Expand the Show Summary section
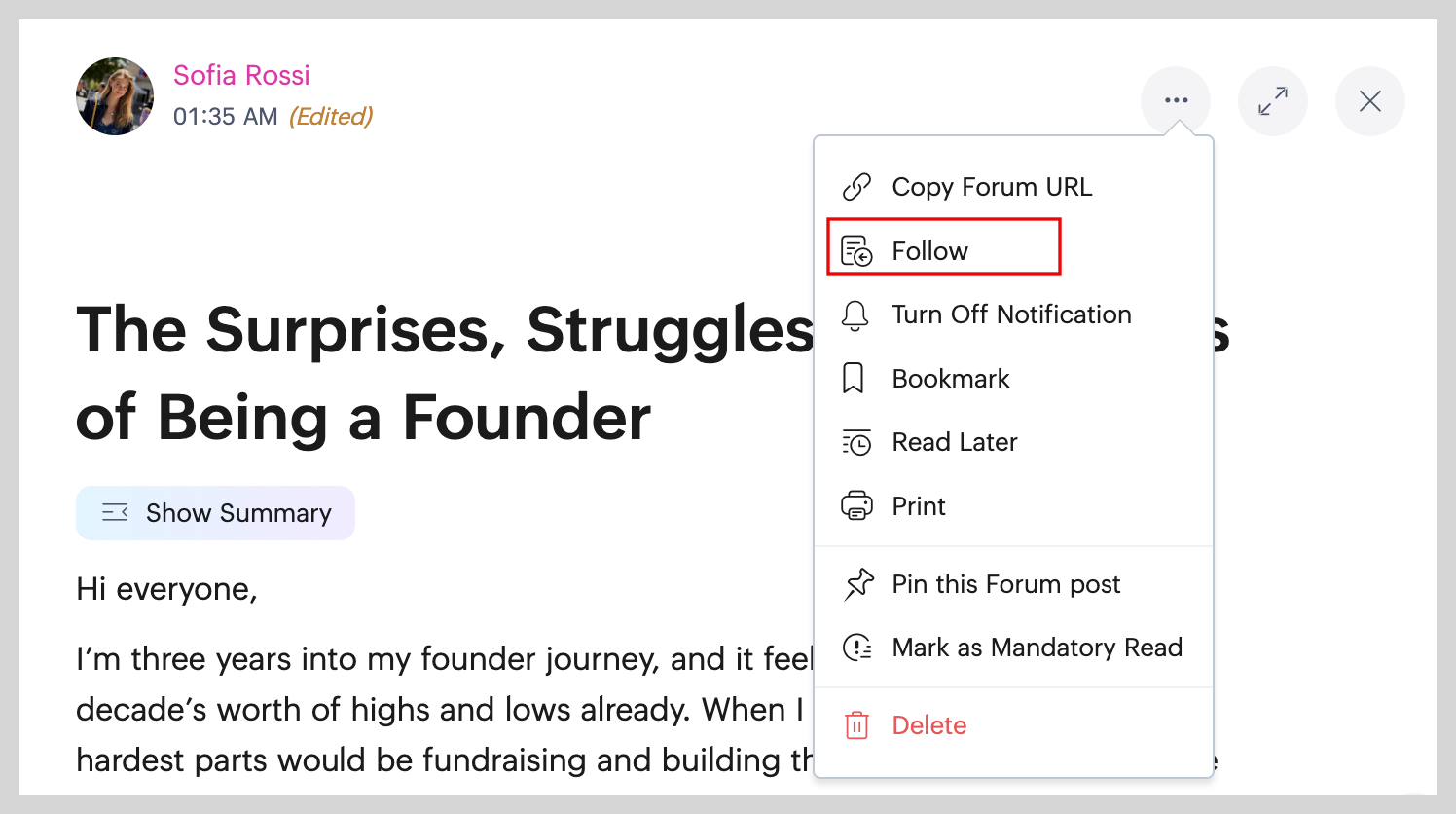The image size is (1456, 814). coord(216,513)
